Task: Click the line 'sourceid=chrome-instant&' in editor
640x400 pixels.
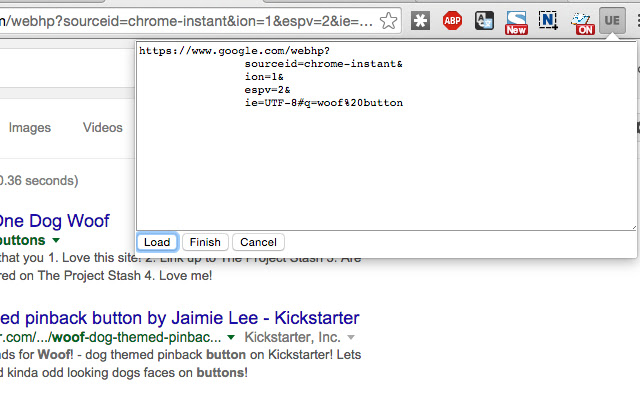Action: 324,64
